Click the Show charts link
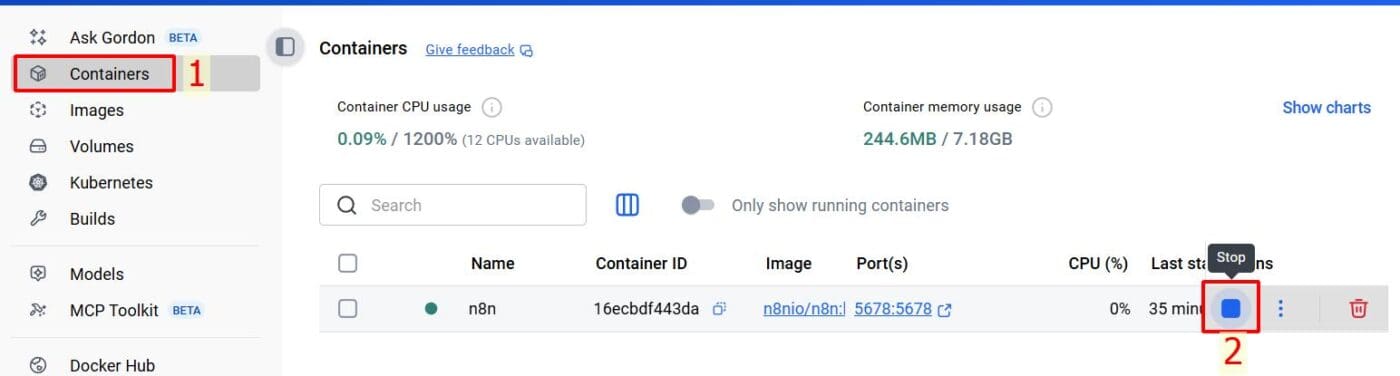This screenshot has height=376, width=1400. (1326, 107)
